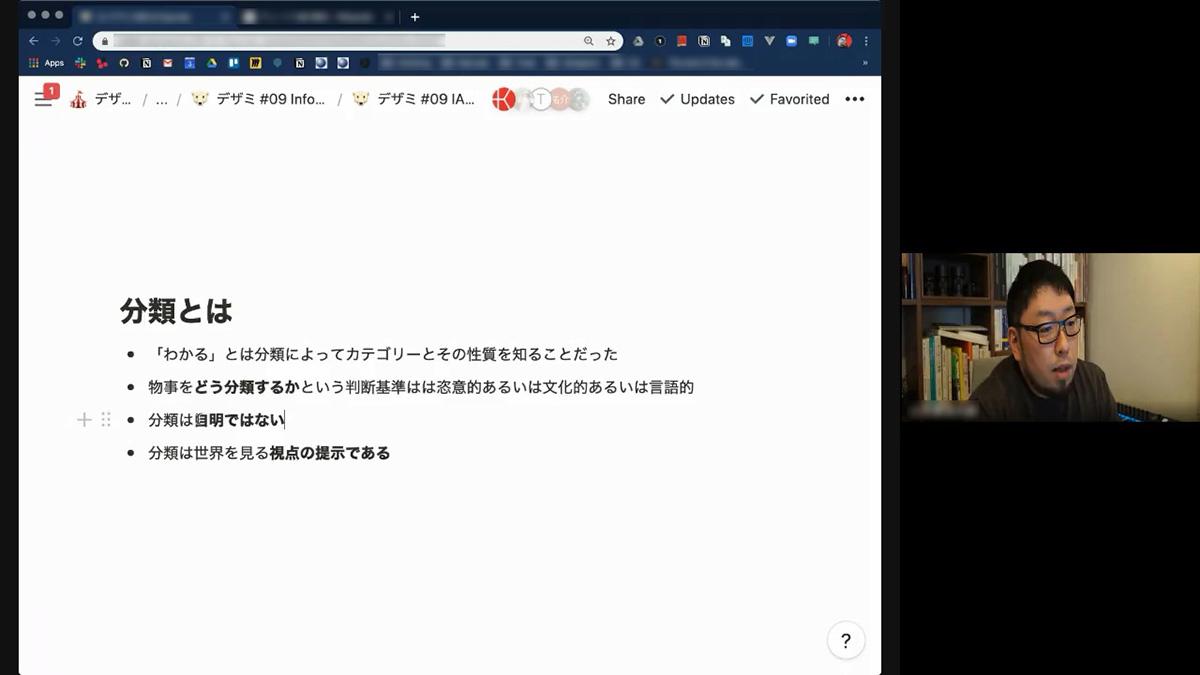
Task: Click the six-dot block drag handle
Action: click(106, 420)
